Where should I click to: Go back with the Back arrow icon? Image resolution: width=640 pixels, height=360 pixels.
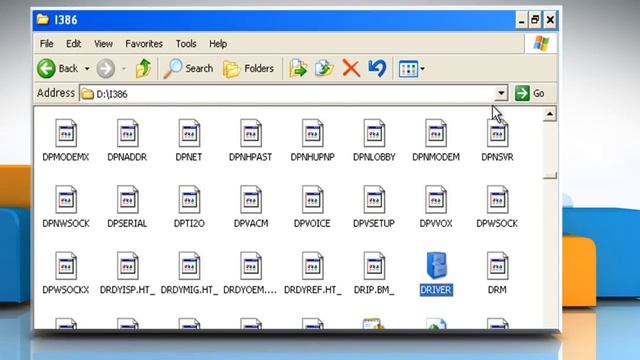pos(46,68)
